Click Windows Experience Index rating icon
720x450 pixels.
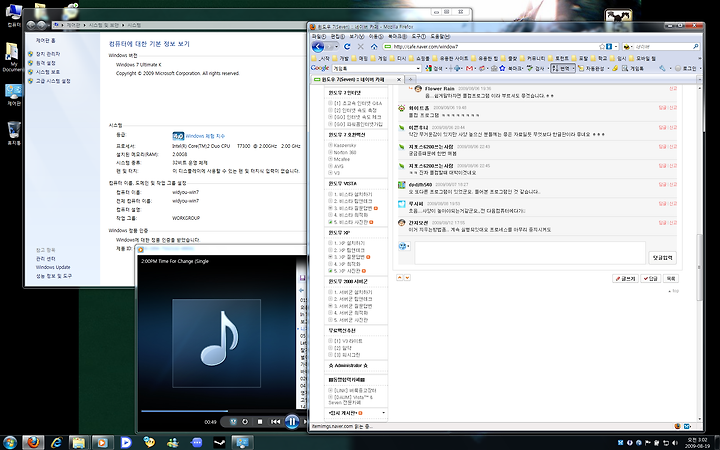(x=178, y=136)
